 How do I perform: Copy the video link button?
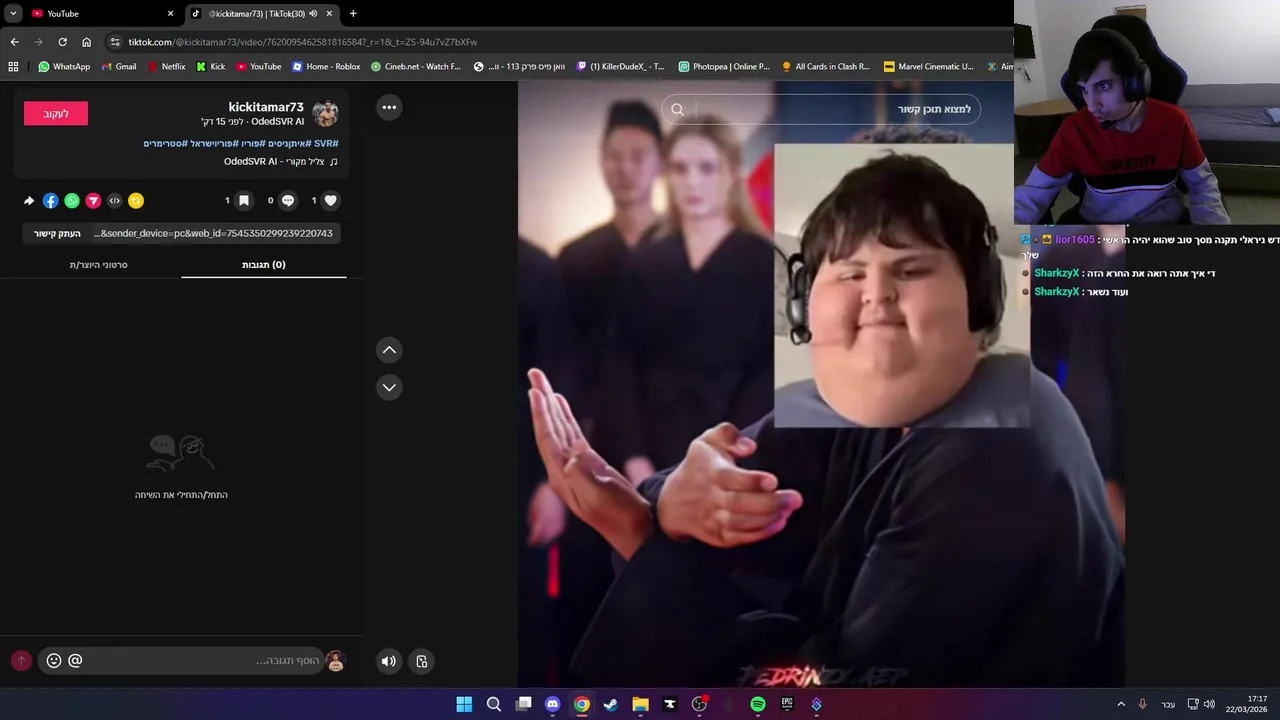pyautogui.click(x=57, y=233)
